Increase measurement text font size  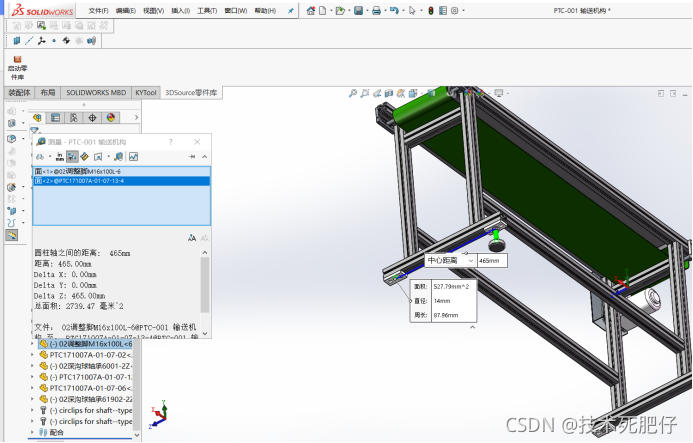[x=192, y=238]
